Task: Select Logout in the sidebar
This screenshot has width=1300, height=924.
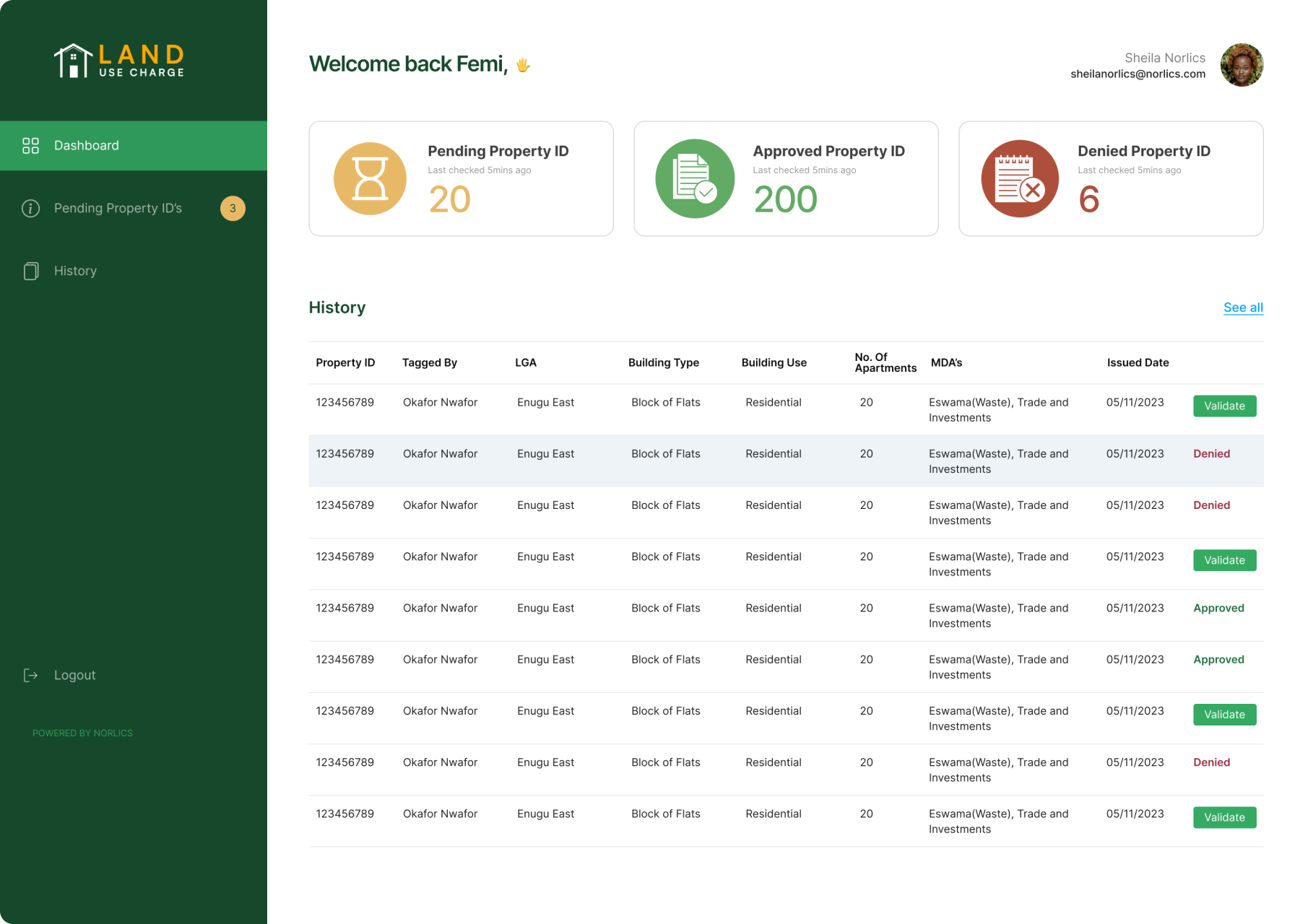Action: coord(75,676)
